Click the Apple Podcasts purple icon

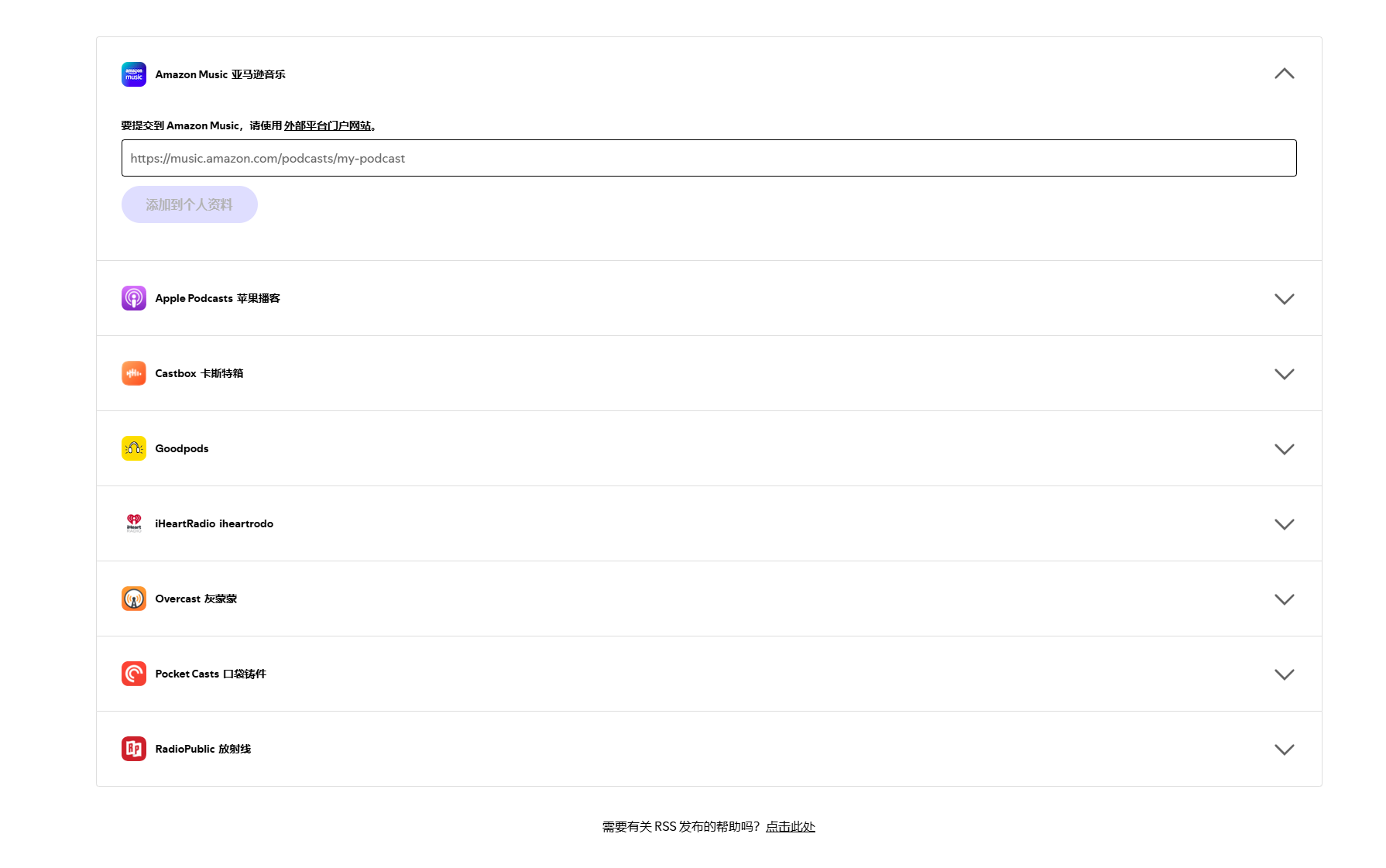(x=134, y=298)
